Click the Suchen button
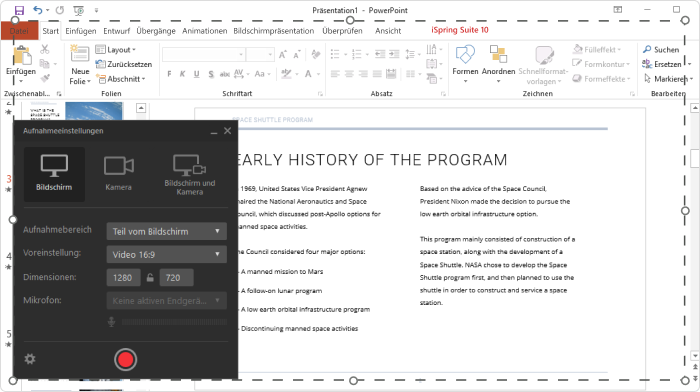 [x=661, y=50]
